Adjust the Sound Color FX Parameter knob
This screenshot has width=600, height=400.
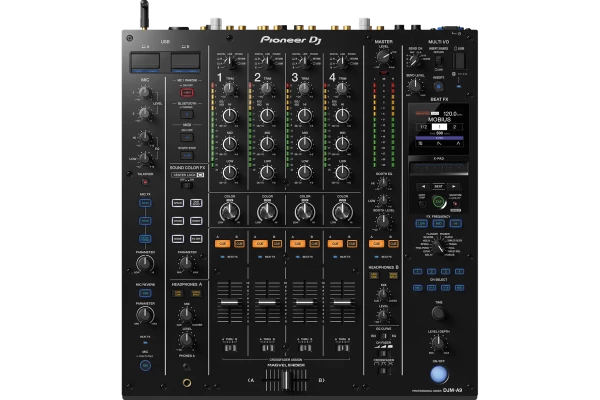186,263
